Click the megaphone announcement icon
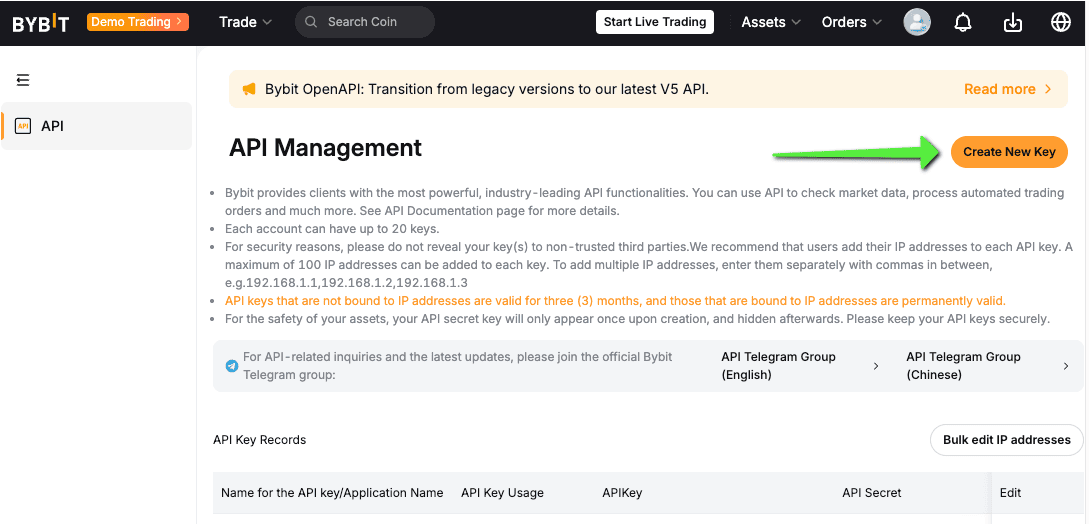 pyautogui.click(x=249, y=89)
